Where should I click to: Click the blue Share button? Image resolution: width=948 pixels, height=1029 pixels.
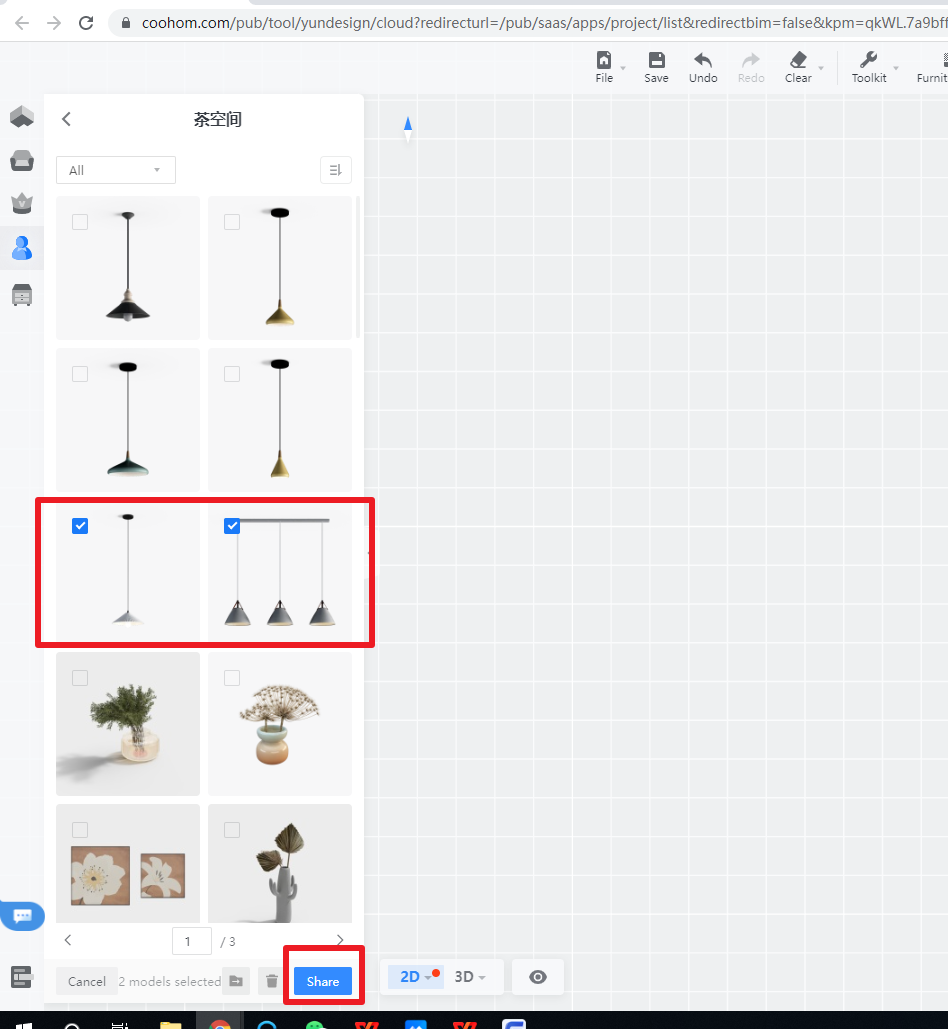pos(322,981)
